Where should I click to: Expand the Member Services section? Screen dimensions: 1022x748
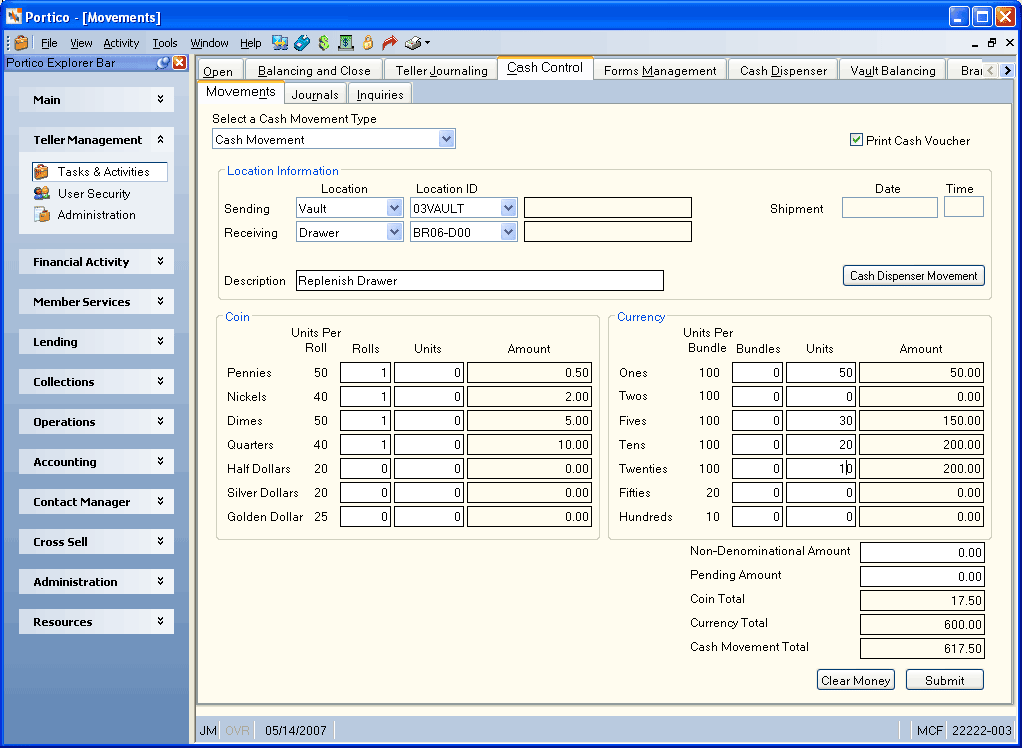tap(160, 302)
